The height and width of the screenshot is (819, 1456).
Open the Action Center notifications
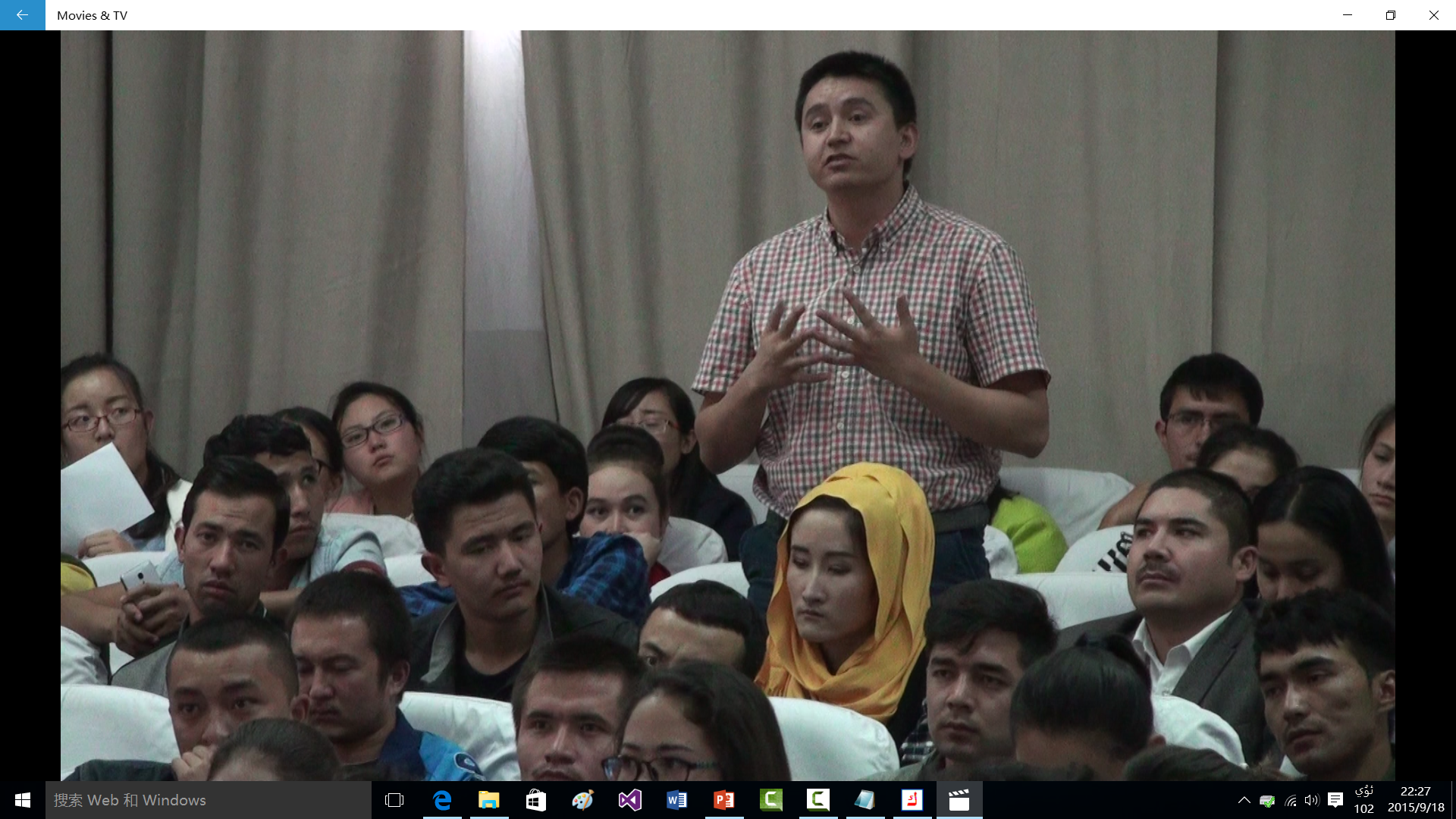coord(1335,800)
